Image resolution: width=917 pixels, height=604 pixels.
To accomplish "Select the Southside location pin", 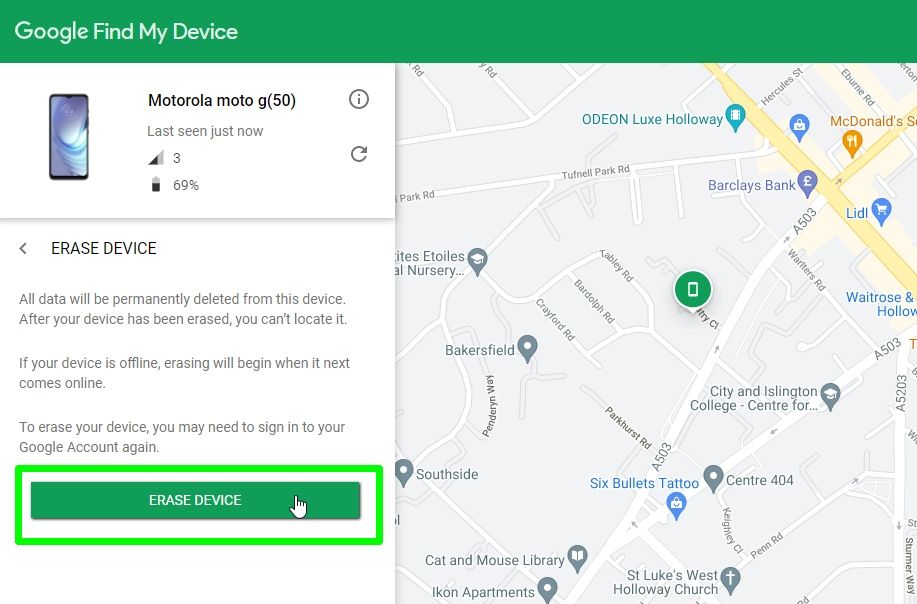I will tap(404, 470).
